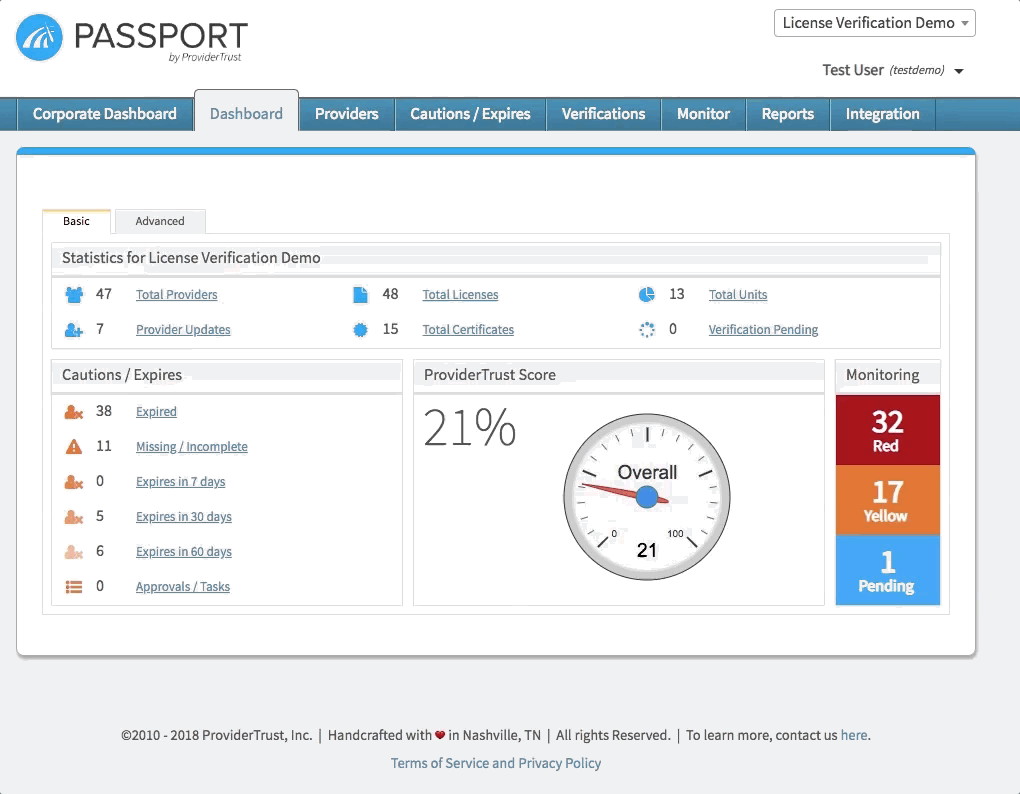Viewport: 1020px width, 794px height.
Task: Click the 'Statistics for License Verification Demo' heading
Action: click(191, 258)
